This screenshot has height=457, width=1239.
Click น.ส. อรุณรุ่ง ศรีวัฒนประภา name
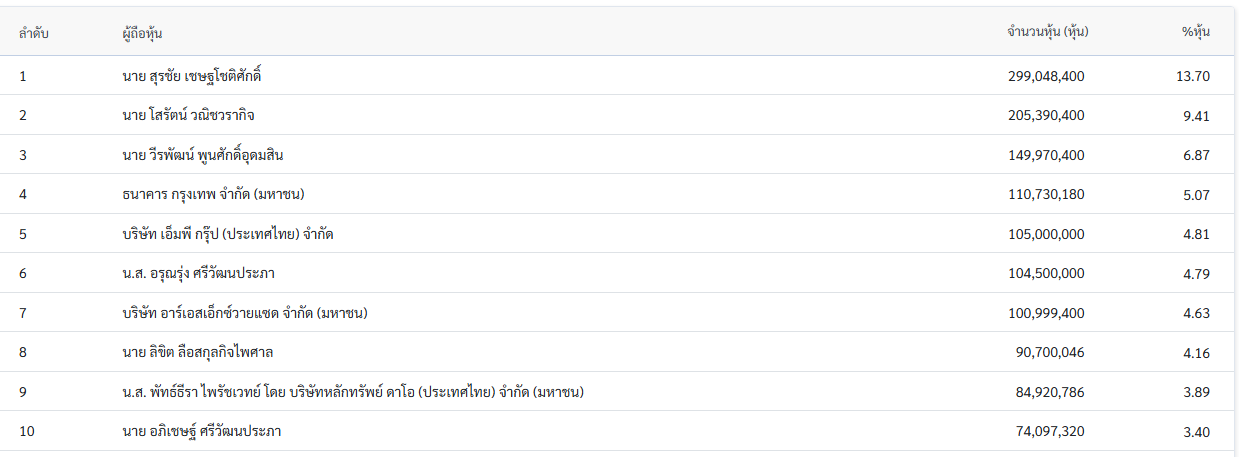tap(198, 274)
